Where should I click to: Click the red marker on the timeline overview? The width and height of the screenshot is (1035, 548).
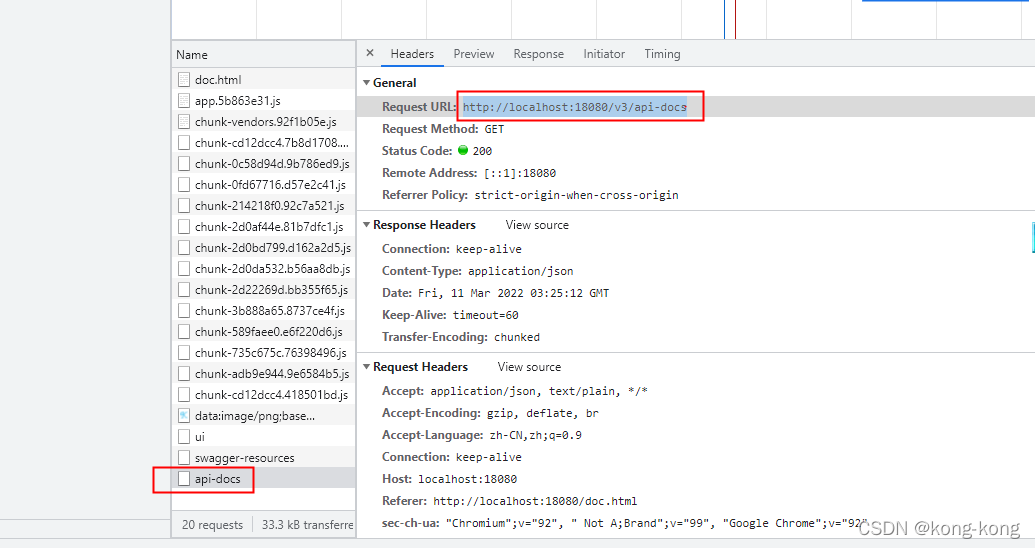coord(735,19)
